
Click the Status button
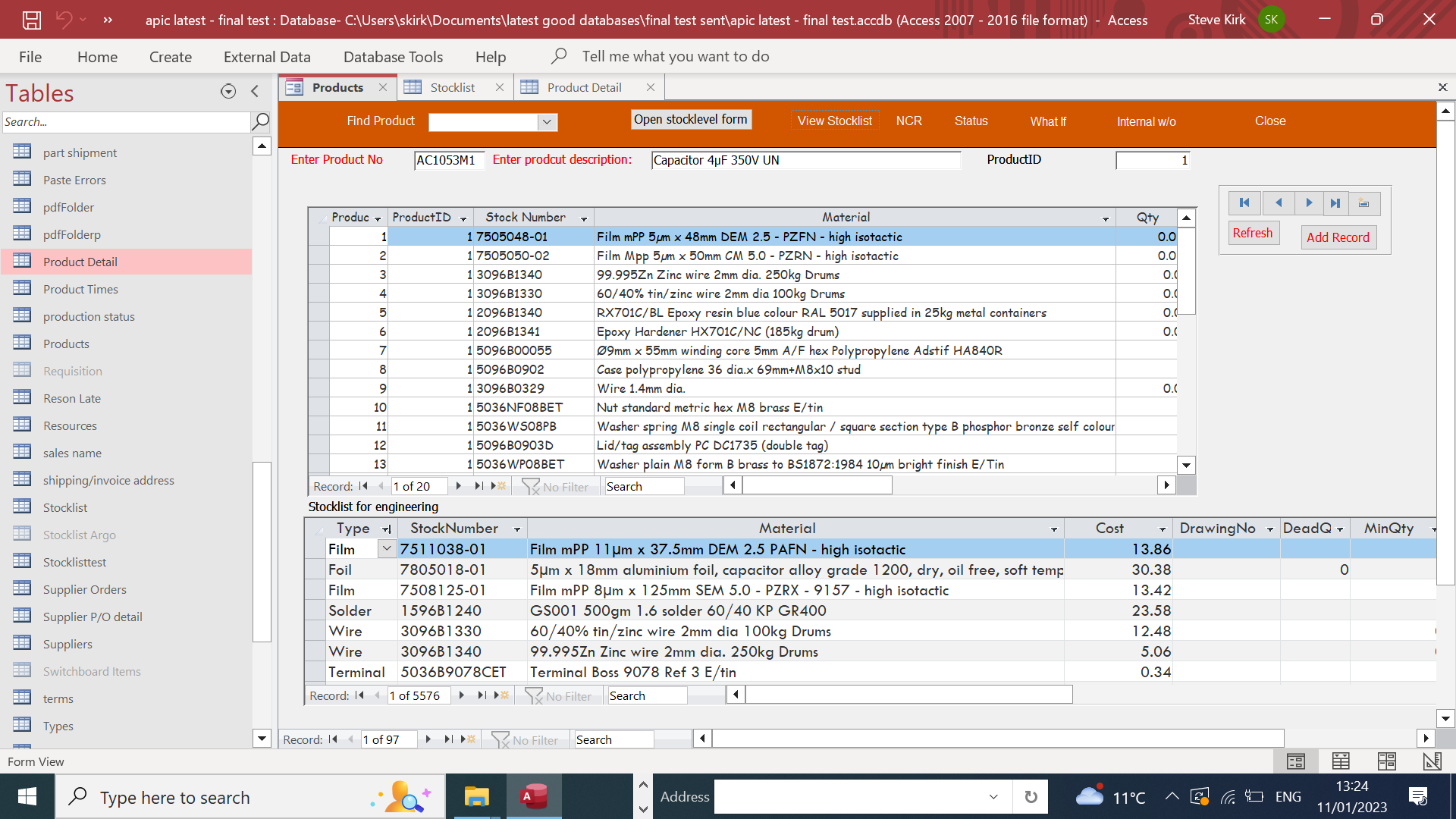tap(971, 121)
